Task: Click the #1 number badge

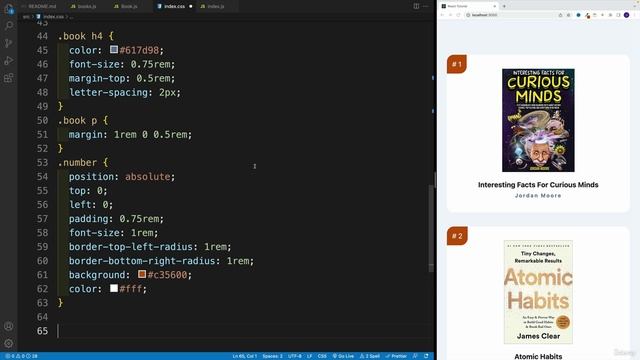Action: pos(457,64)
